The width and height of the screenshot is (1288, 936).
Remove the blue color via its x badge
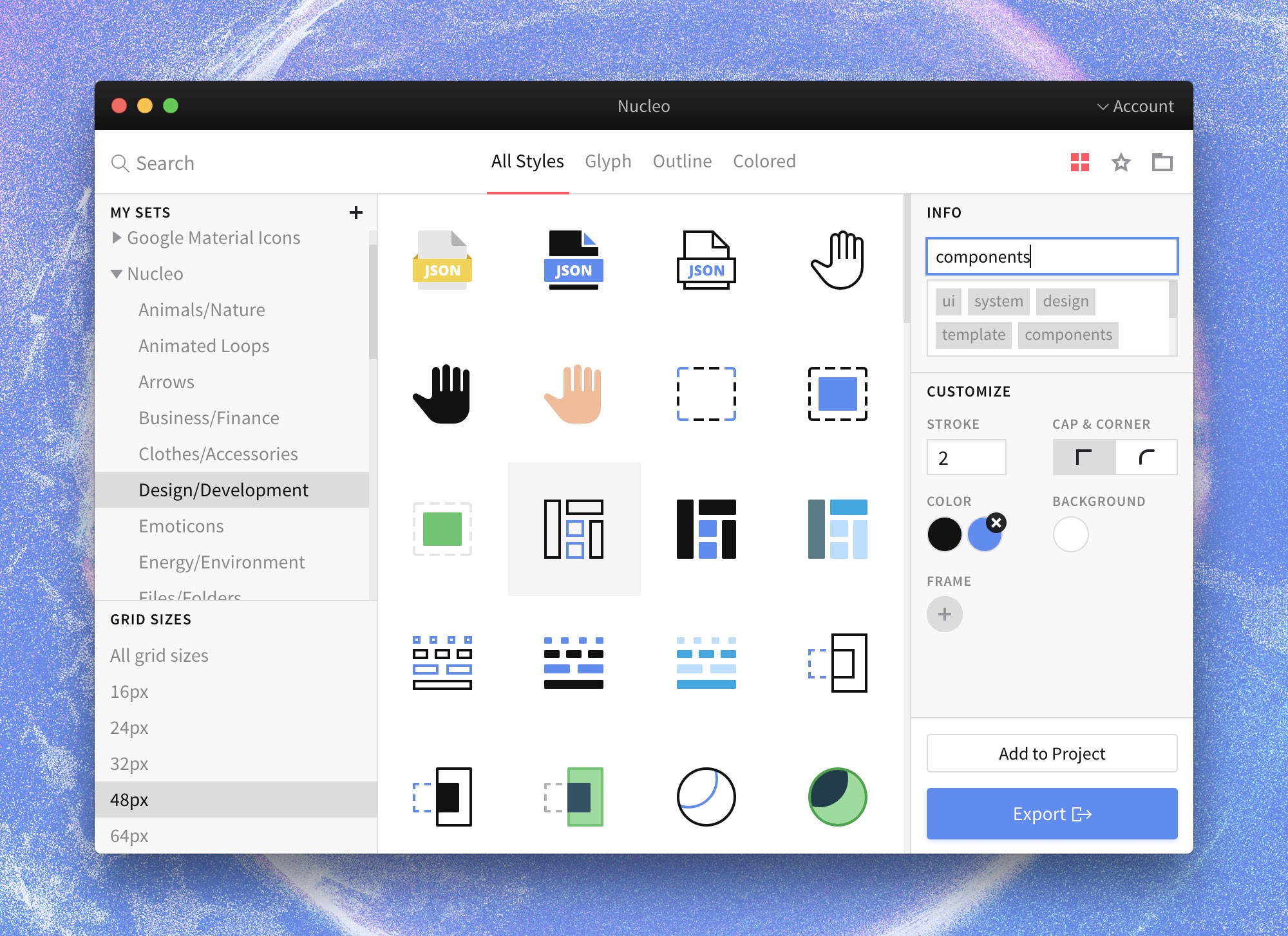[996, 523]
